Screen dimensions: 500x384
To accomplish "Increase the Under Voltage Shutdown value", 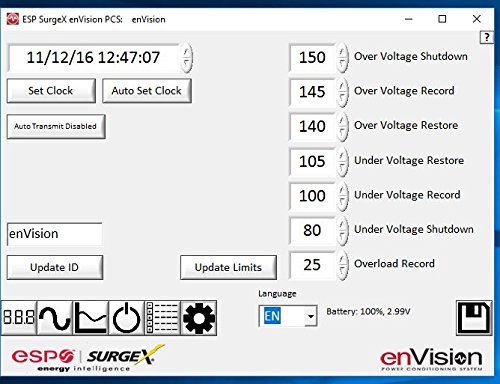I will (342, 224).
